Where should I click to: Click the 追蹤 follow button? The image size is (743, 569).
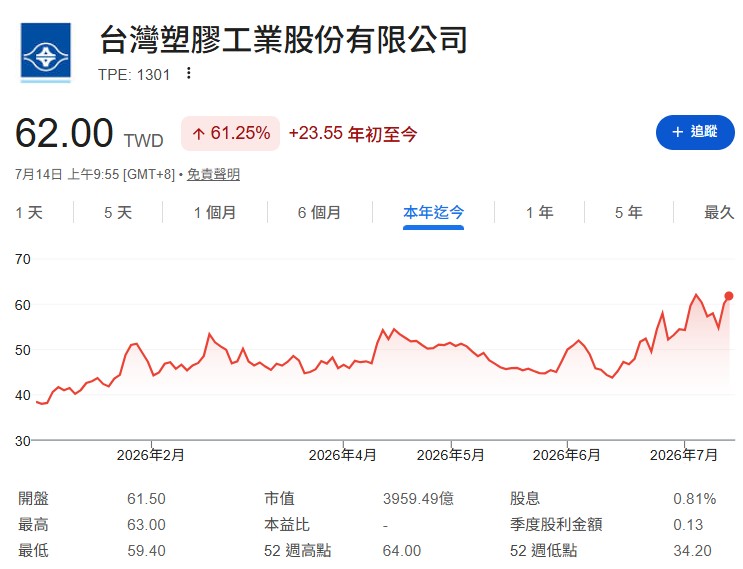point(695,132)
